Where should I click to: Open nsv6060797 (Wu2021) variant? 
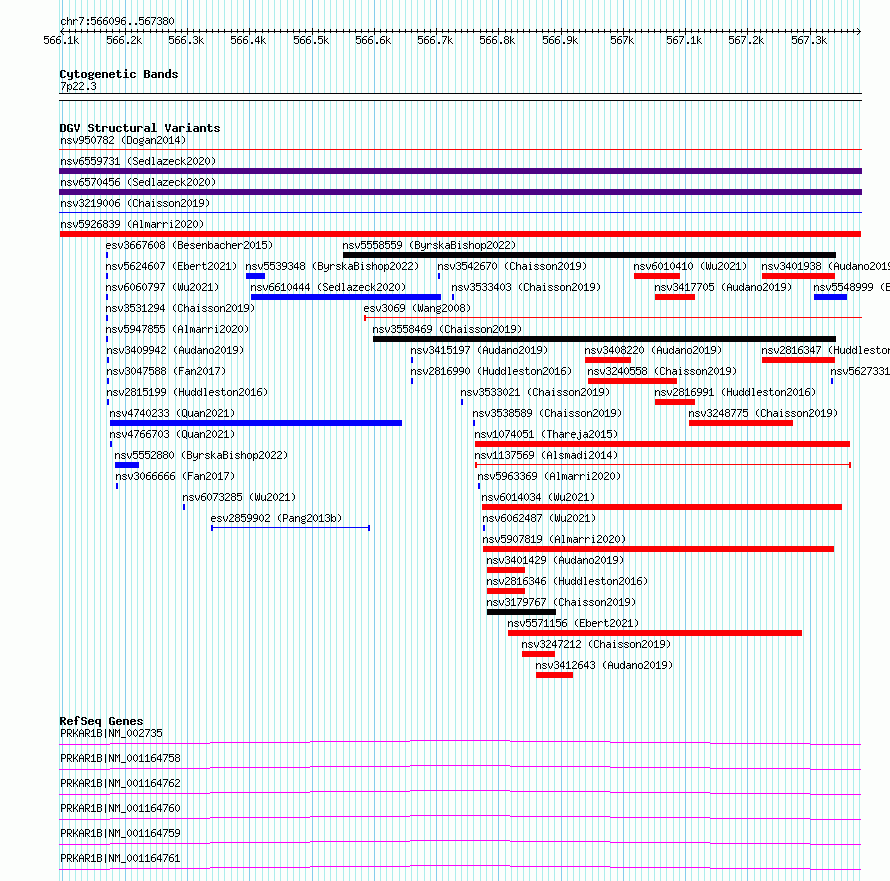click(x=162, y=287)
